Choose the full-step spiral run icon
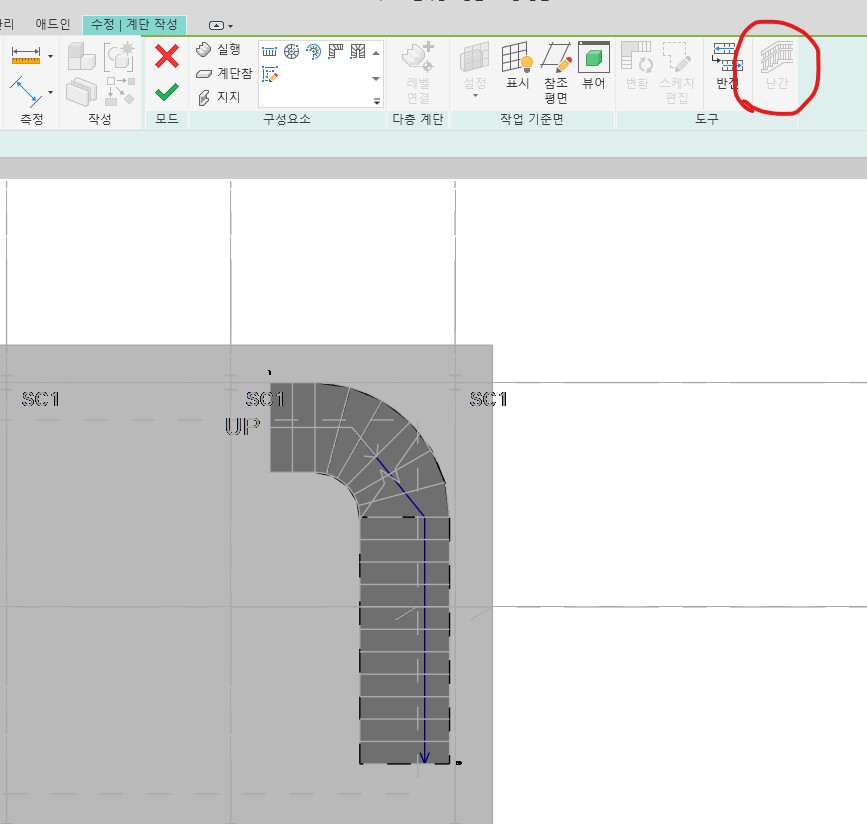867x824 pixels. [x=292, y=51]
